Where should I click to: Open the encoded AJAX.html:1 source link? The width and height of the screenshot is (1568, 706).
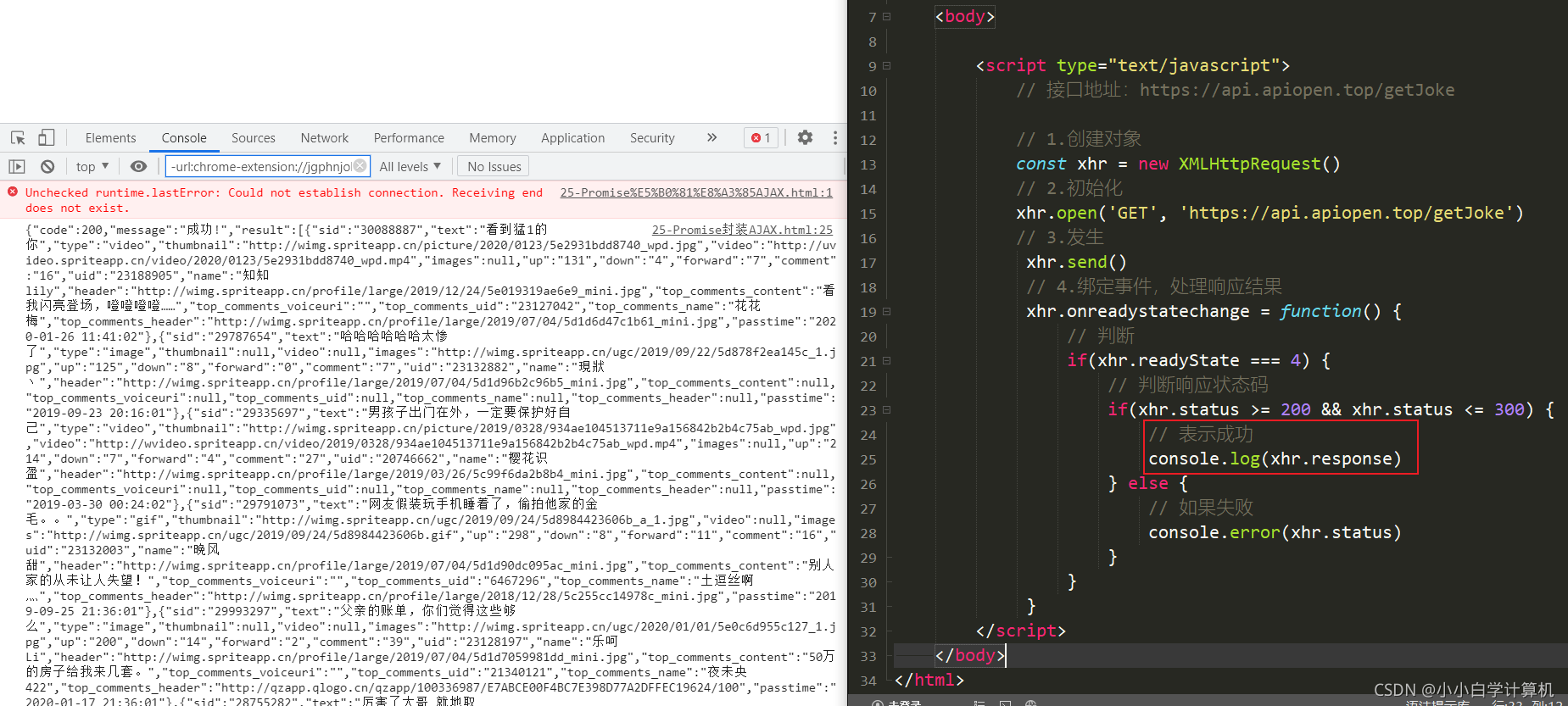coord(696,193)
